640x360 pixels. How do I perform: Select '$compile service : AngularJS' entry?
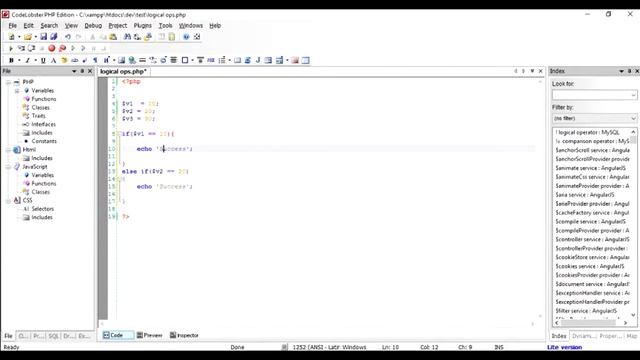(x=590, y=222)
